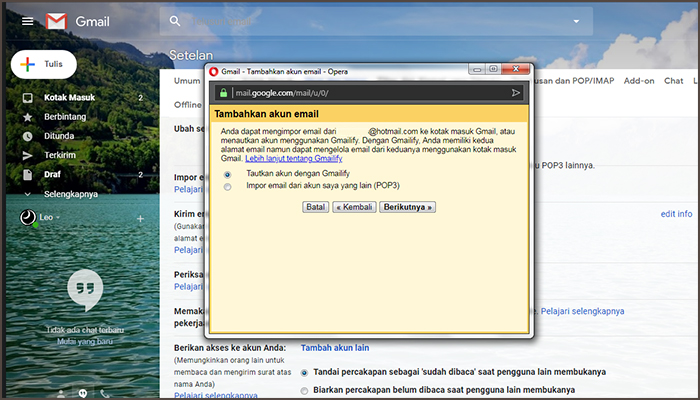Click the send arrow in popup address bar

point(516,92)
